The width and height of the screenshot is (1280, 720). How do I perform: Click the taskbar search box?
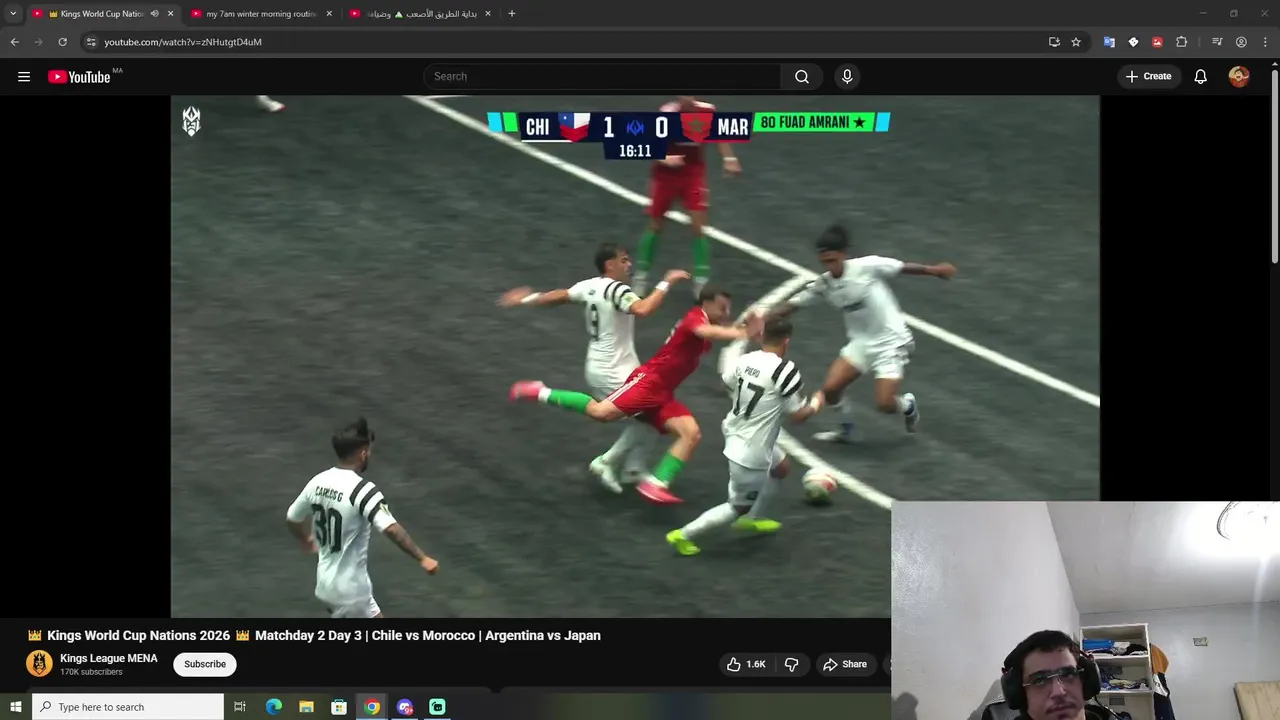coord(128,707)
